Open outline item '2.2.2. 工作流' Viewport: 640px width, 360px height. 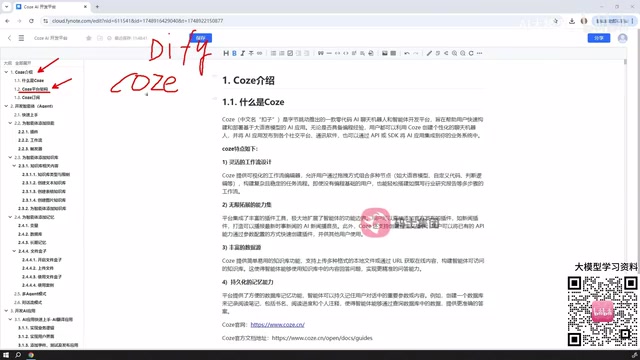tap(30, 140)
